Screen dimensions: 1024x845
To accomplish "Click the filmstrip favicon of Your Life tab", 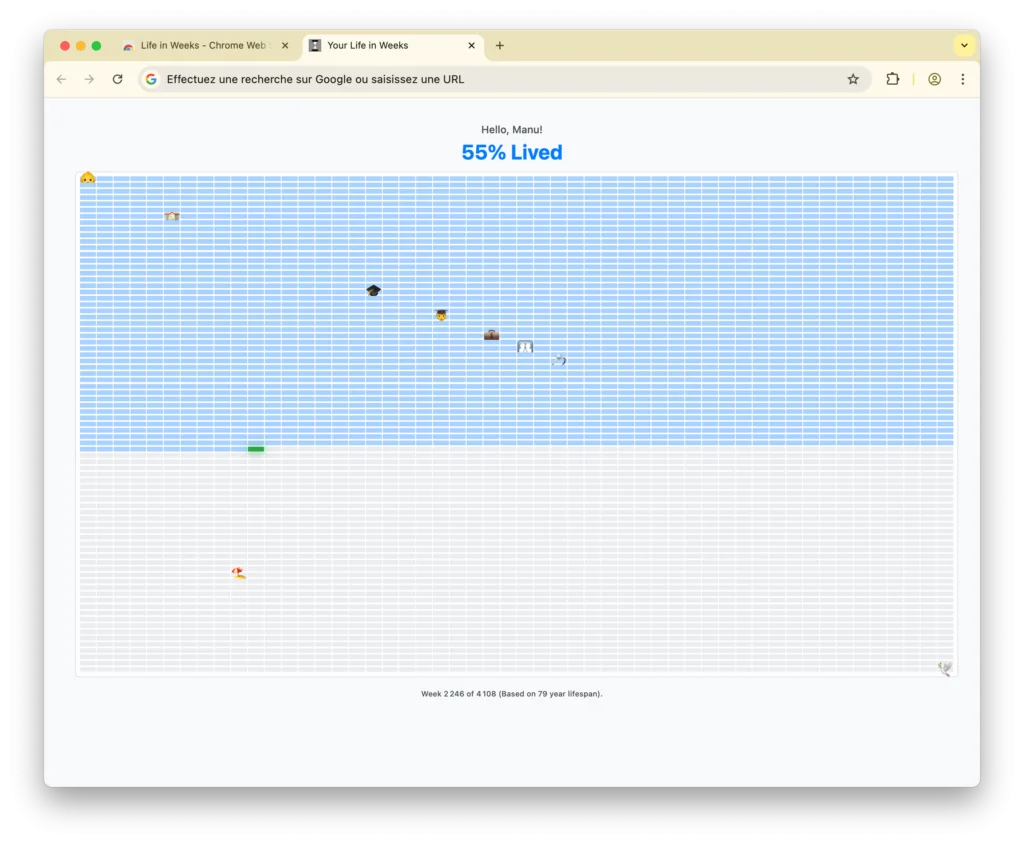I will tap(315, 45).
